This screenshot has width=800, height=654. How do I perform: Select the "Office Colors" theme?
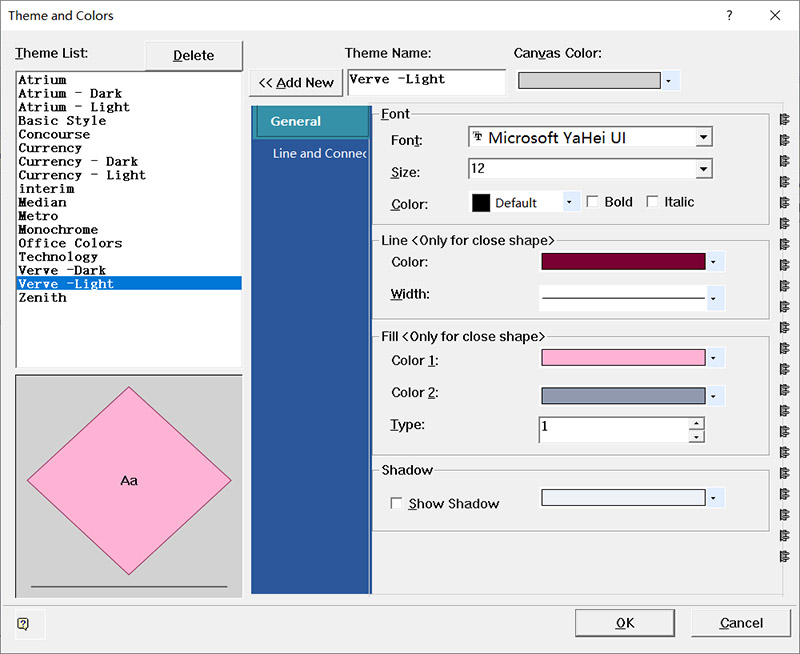point(129,243)
